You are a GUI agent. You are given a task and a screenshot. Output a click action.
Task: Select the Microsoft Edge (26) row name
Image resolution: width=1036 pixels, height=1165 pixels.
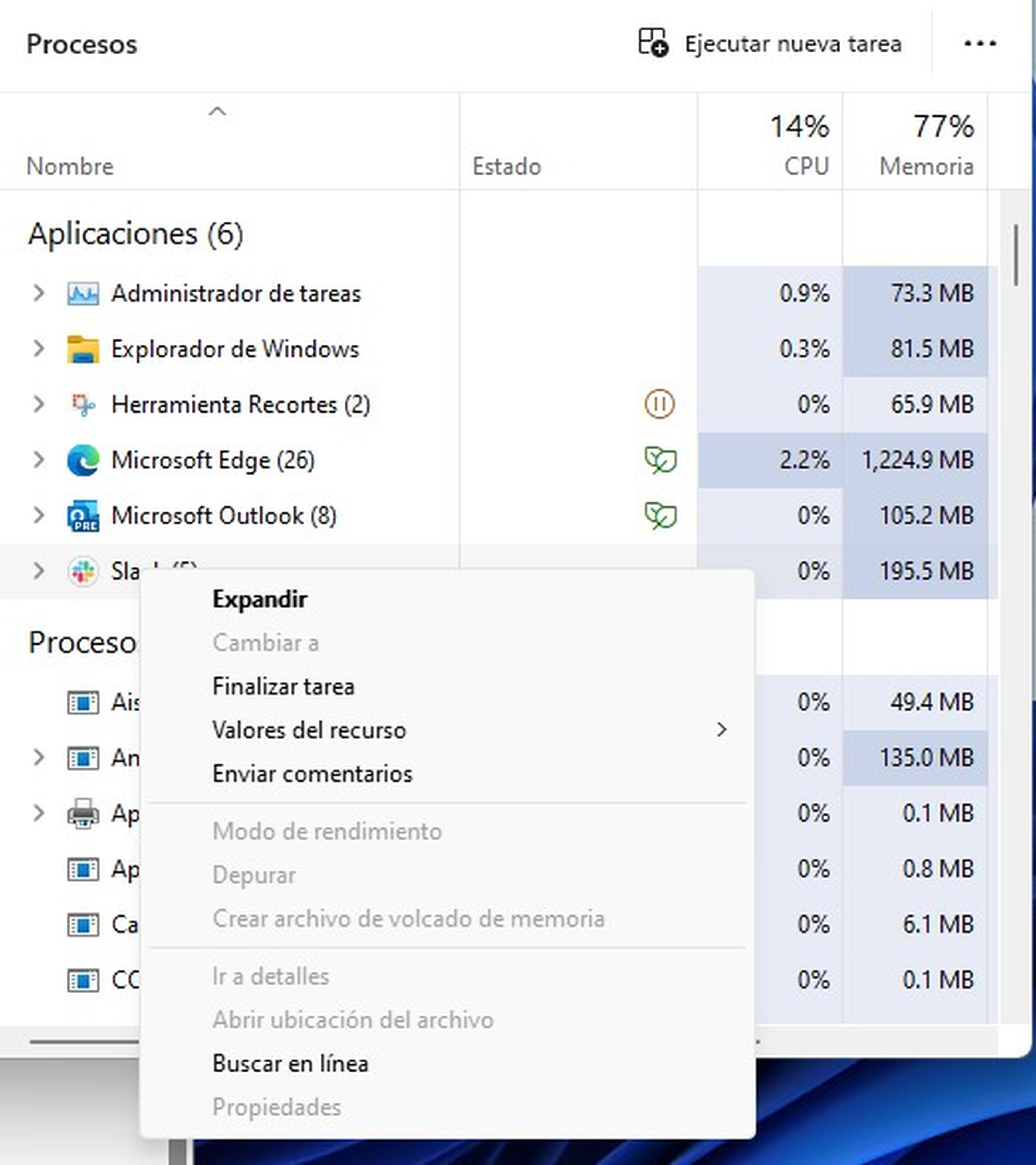(213, 460)
